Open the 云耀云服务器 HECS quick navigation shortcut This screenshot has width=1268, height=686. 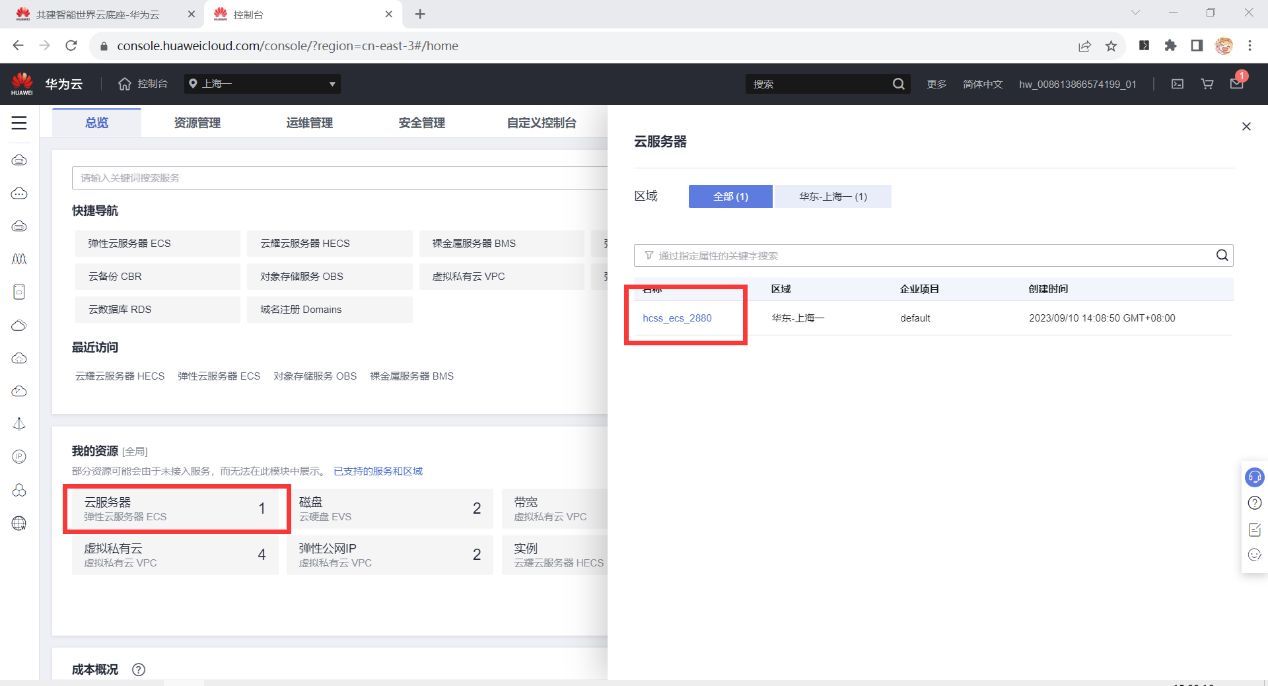click(329, 243)
